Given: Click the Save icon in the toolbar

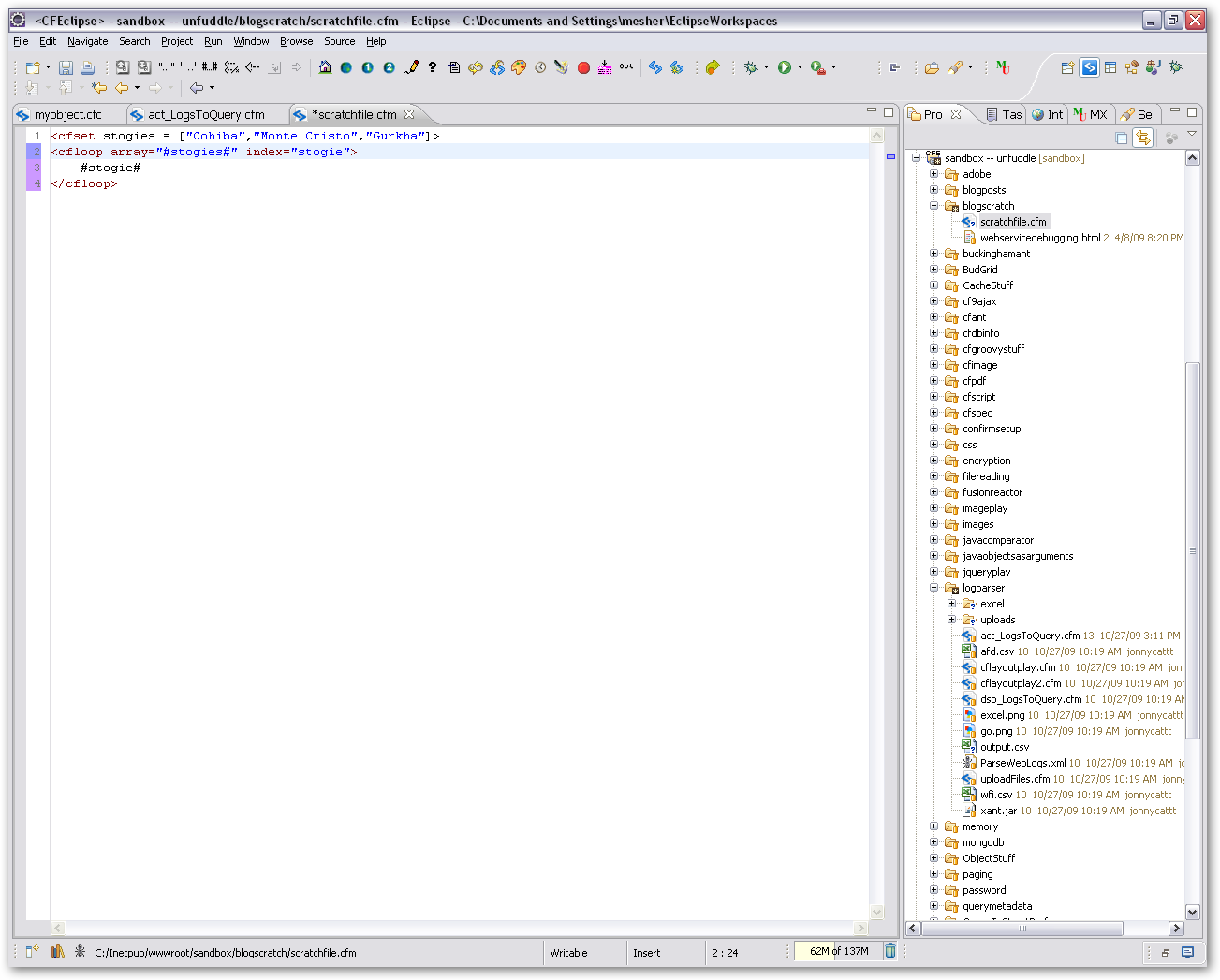Looking at the screenshot, I should tap(66, 67).
